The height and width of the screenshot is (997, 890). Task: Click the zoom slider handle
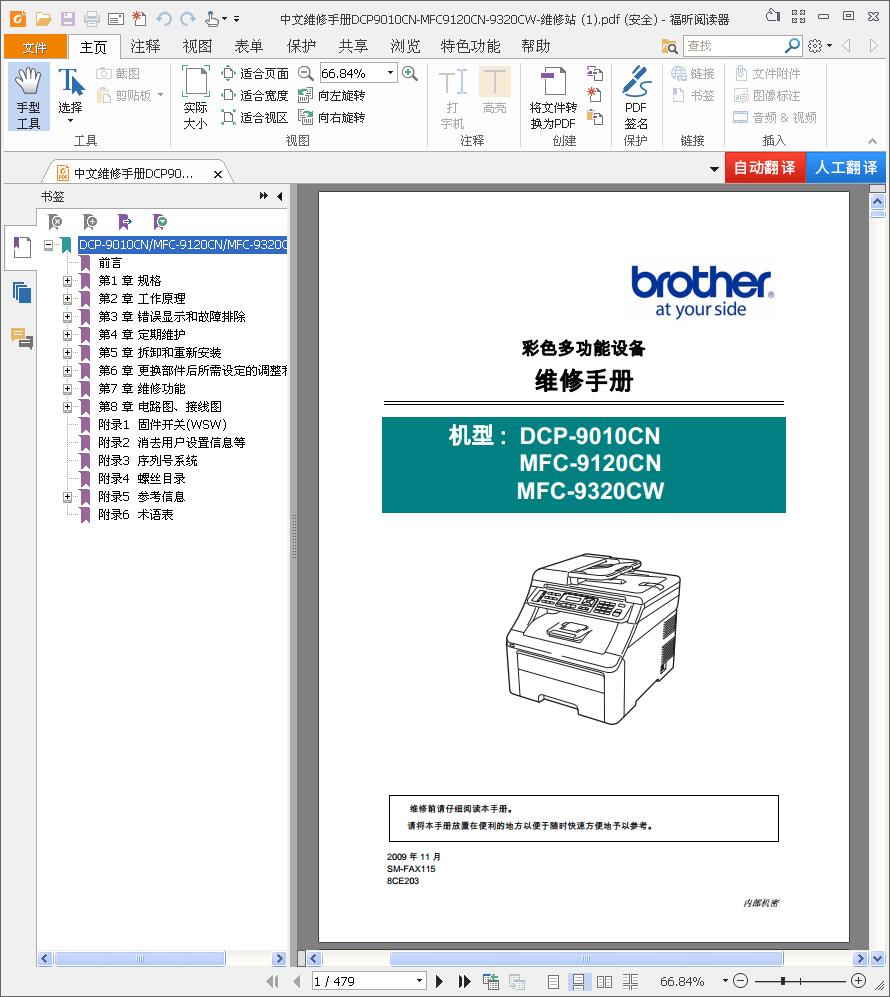pyautogui.click(x=783, y=981)
